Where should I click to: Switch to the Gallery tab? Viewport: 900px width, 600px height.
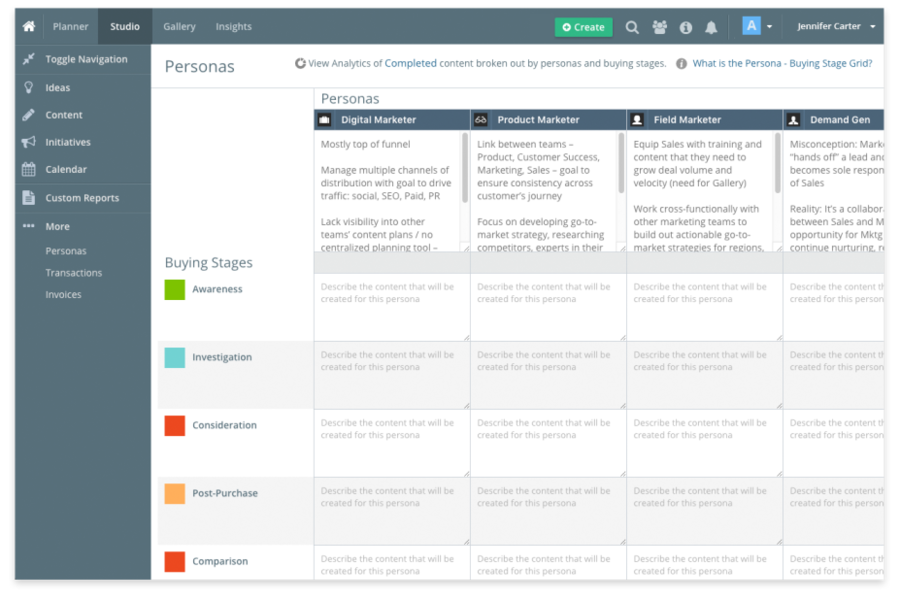pyautogui.click(x=179, y=26)
